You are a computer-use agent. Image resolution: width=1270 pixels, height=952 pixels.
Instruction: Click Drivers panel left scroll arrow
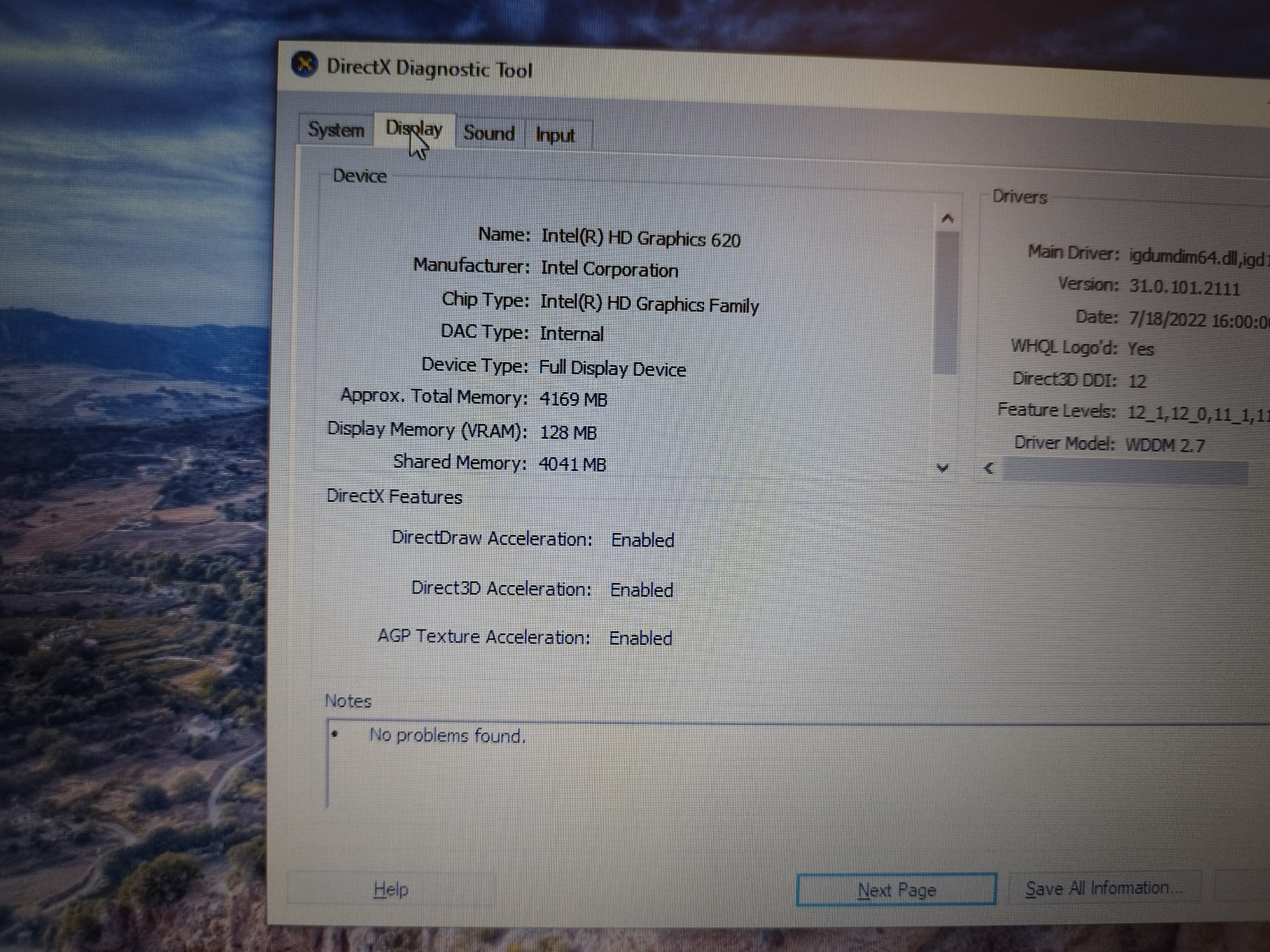988,468
